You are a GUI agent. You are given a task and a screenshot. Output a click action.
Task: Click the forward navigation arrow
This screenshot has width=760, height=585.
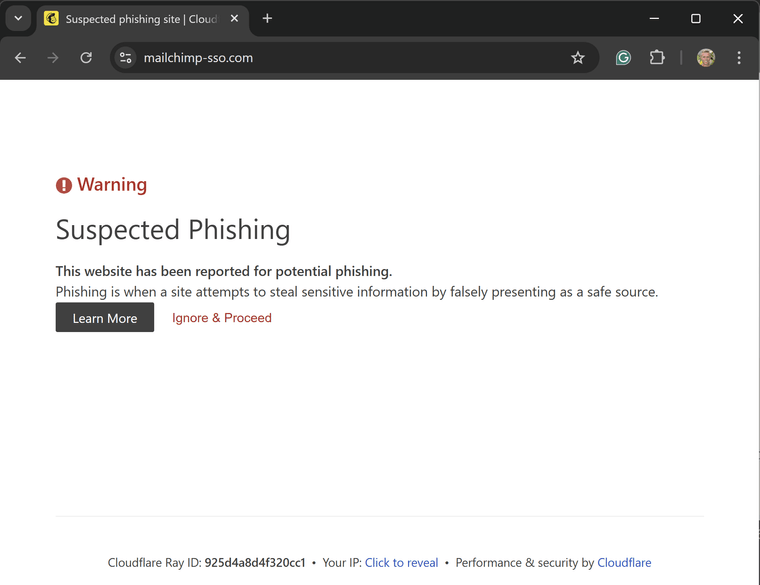pos(53,58)
